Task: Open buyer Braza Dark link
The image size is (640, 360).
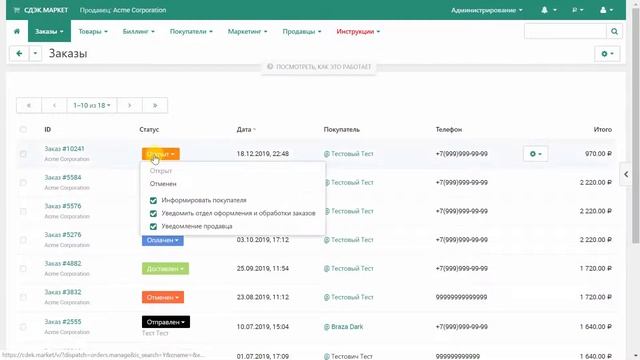Action: [x=347, y=327]
